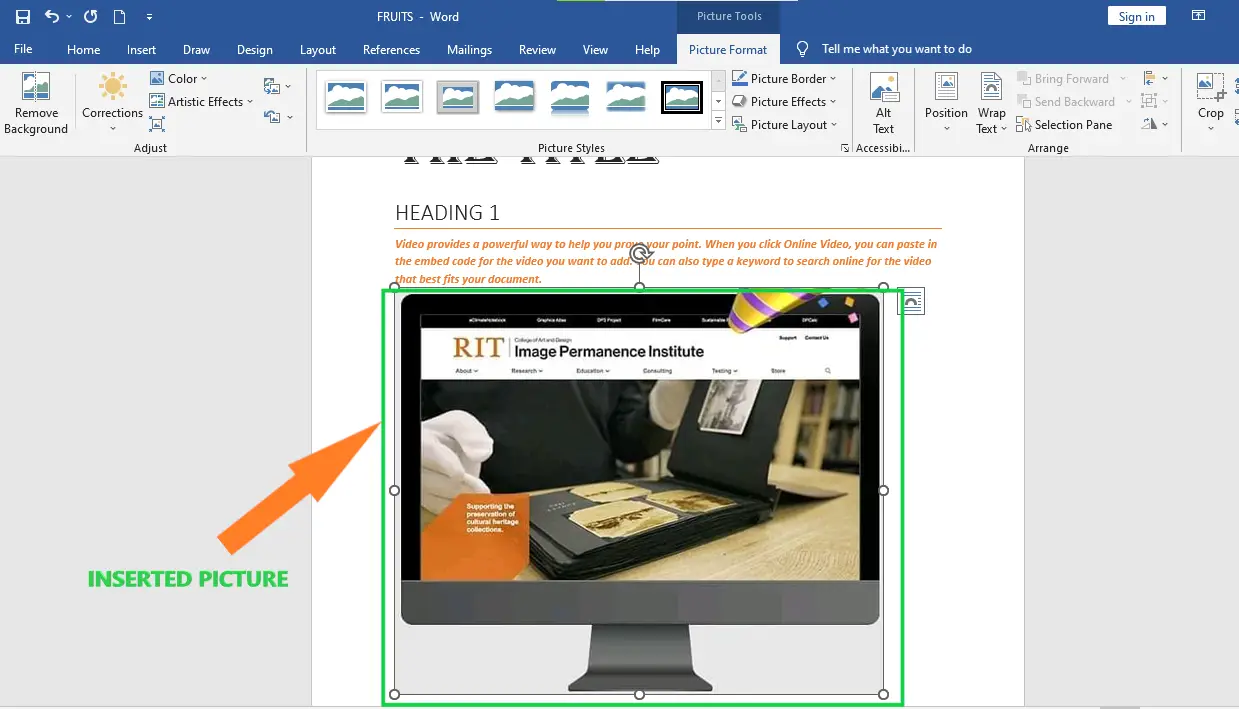Click the Wrap Text icon
1239x709 pixels.
tap(990, 103)
